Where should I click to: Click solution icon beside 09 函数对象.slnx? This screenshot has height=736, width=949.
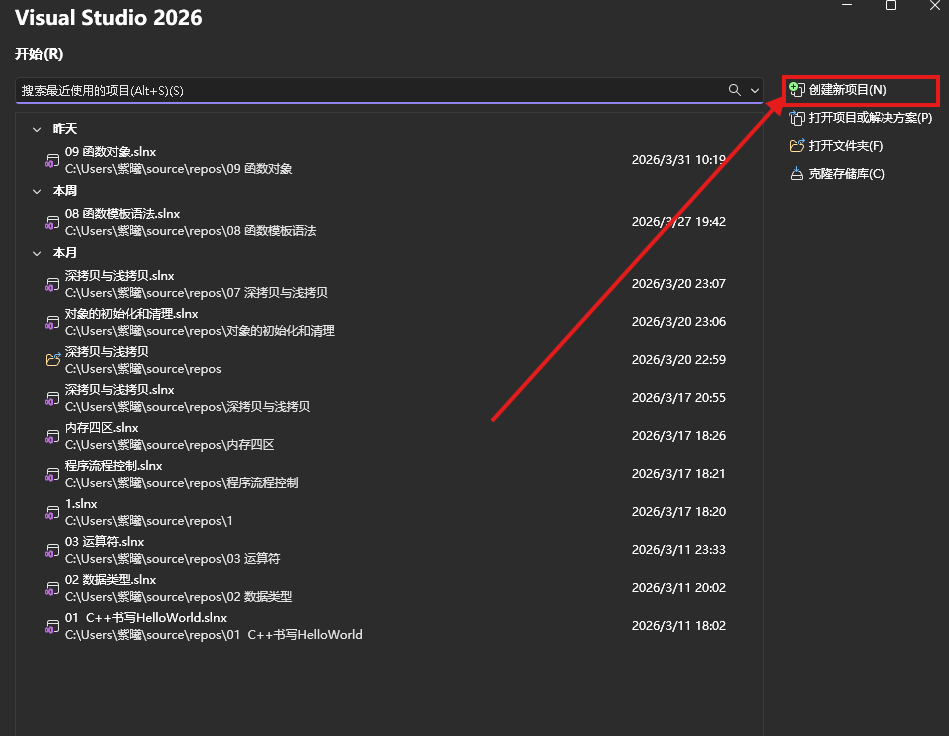[52, 161]
